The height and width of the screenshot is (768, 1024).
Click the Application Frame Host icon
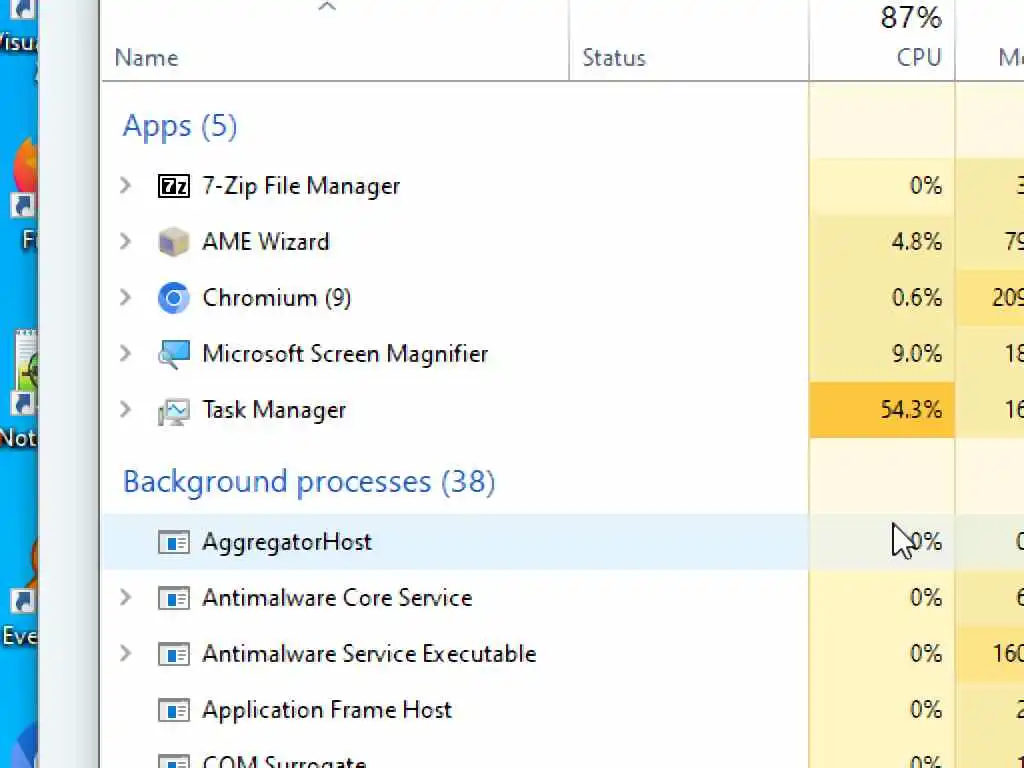(x=174, y=710)
